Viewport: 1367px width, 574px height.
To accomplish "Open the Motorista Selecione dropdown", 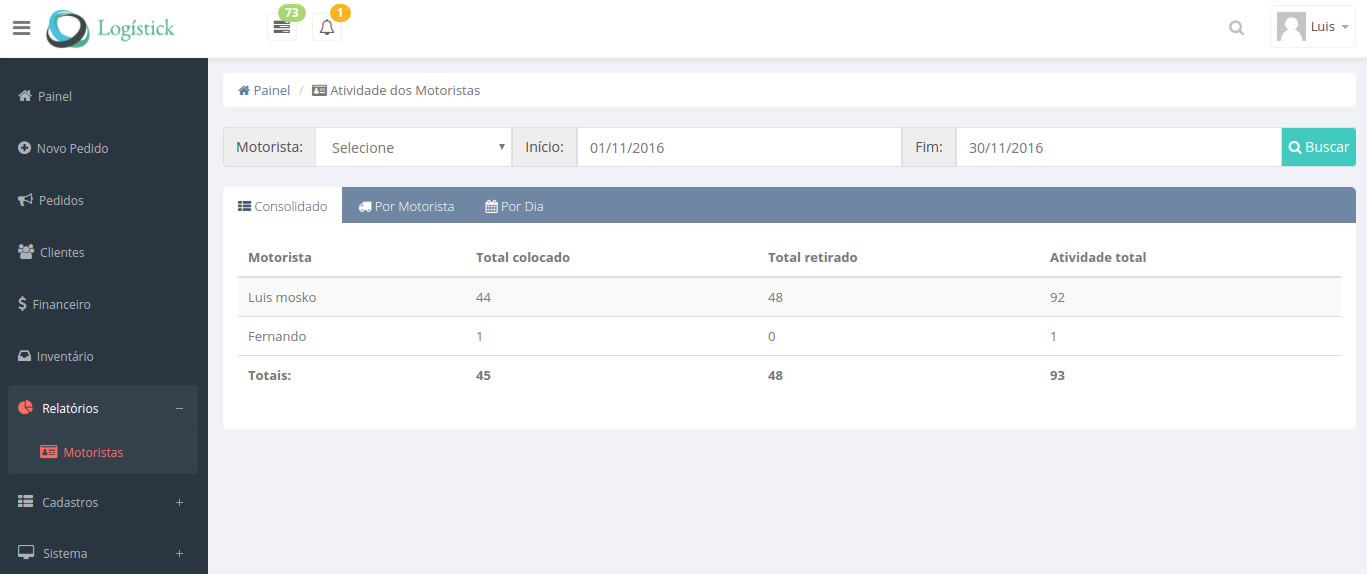I will (x=413, y=147).
